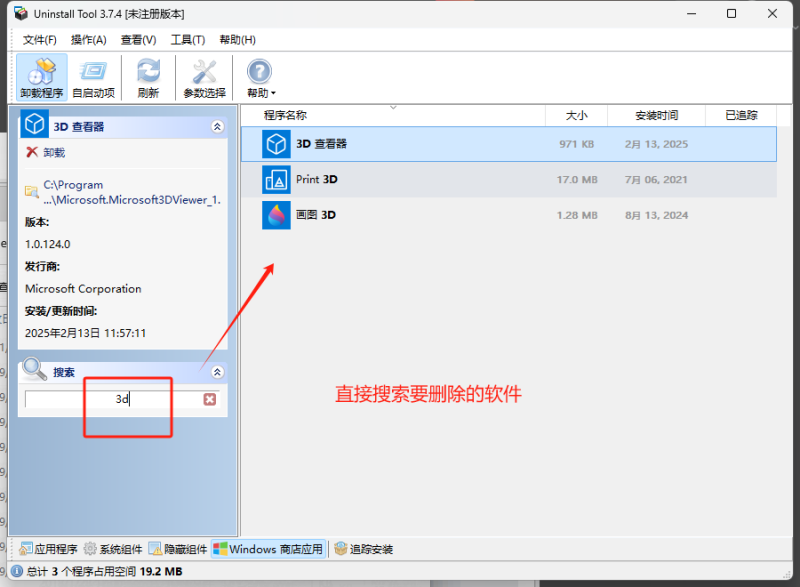The width and height of the screenshot is (800, 587).
Task: Sort by 已追踪 column header
Action: (741, 115)
